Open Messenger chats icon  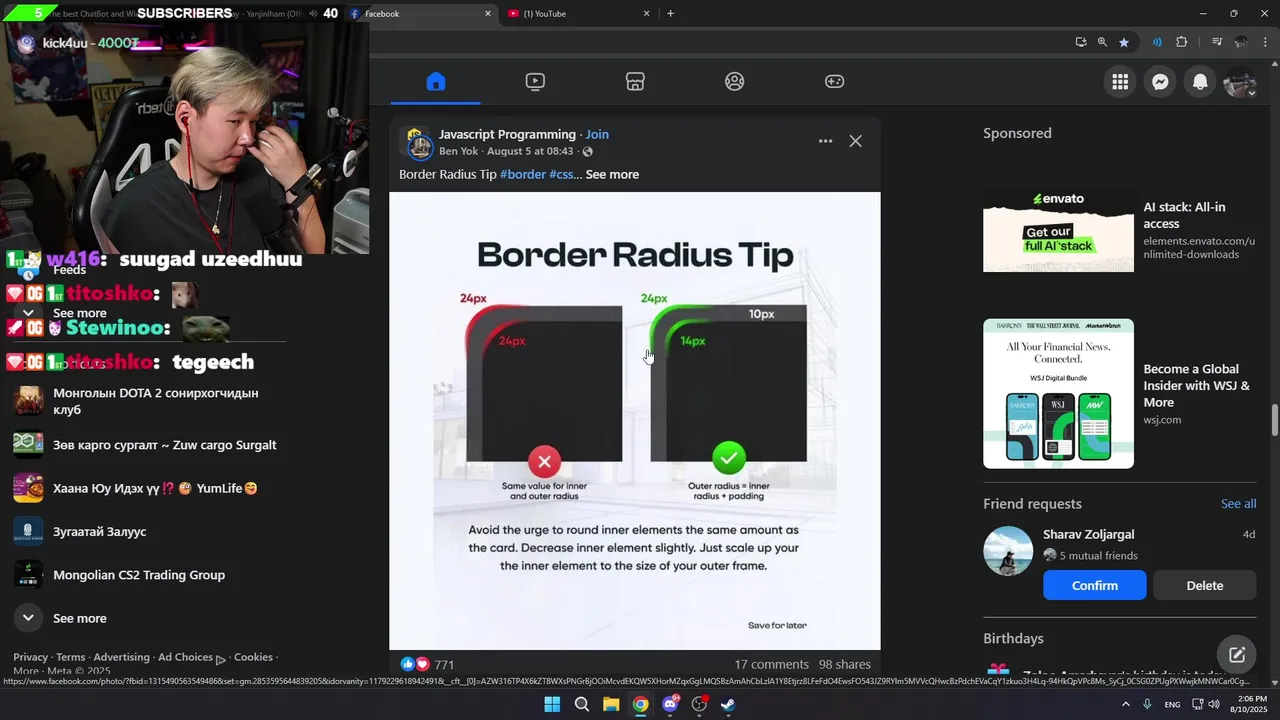click(1160, 82)
